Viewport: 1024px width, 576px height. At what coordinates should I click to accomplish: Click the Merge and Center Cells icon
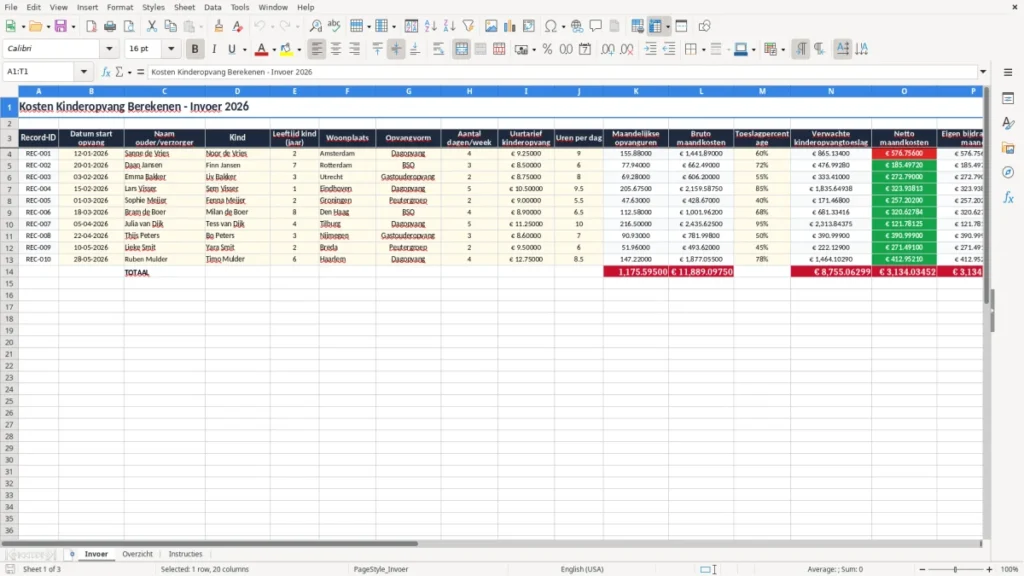[461, 49]
